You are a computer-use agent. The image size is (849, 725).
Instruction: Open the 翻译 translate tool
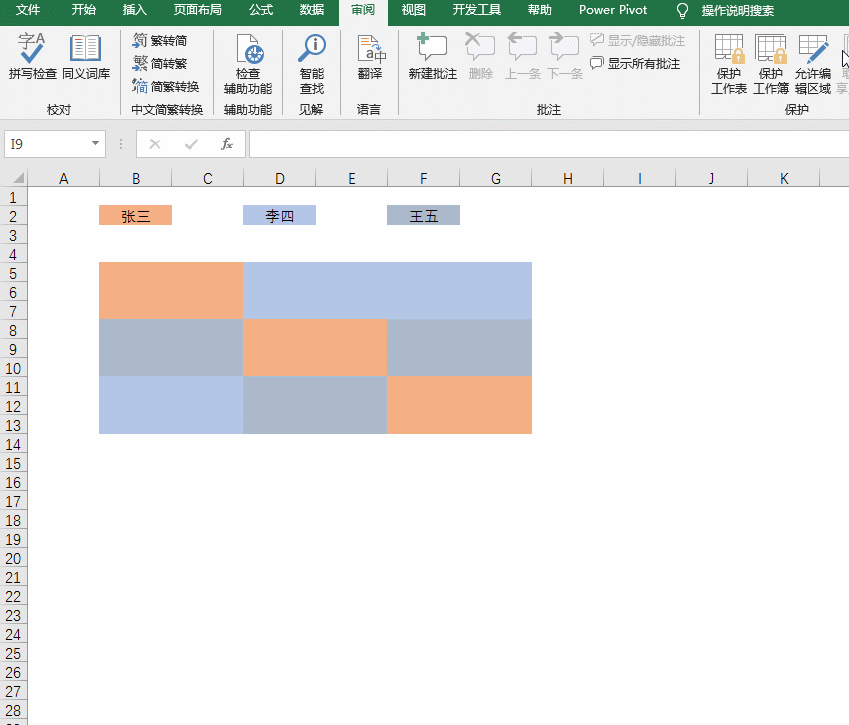[370, 56]
